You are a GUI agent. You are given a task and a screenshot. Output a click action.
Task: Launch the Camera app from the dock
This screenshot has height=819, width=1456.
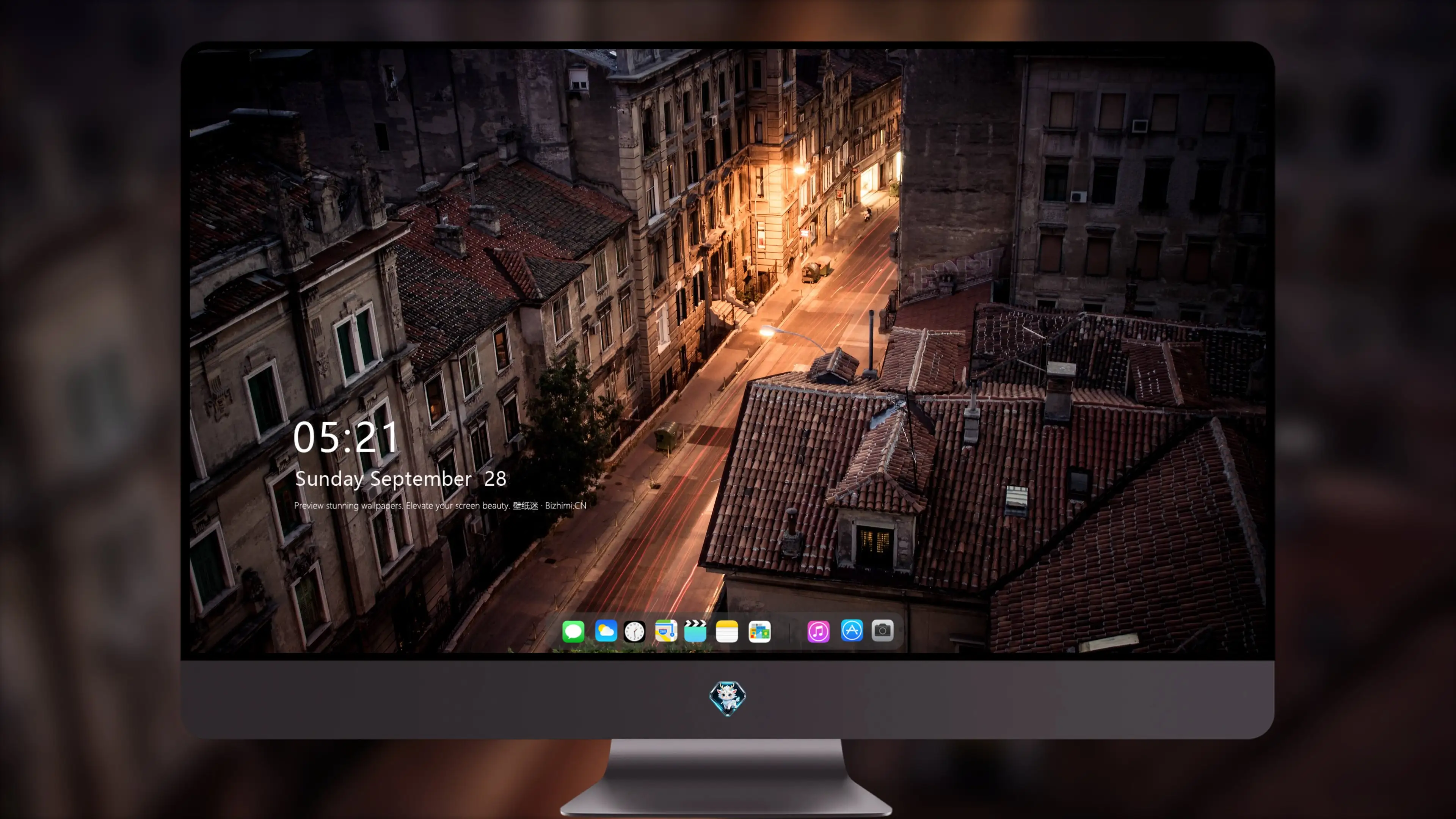[x=882, y=630]
